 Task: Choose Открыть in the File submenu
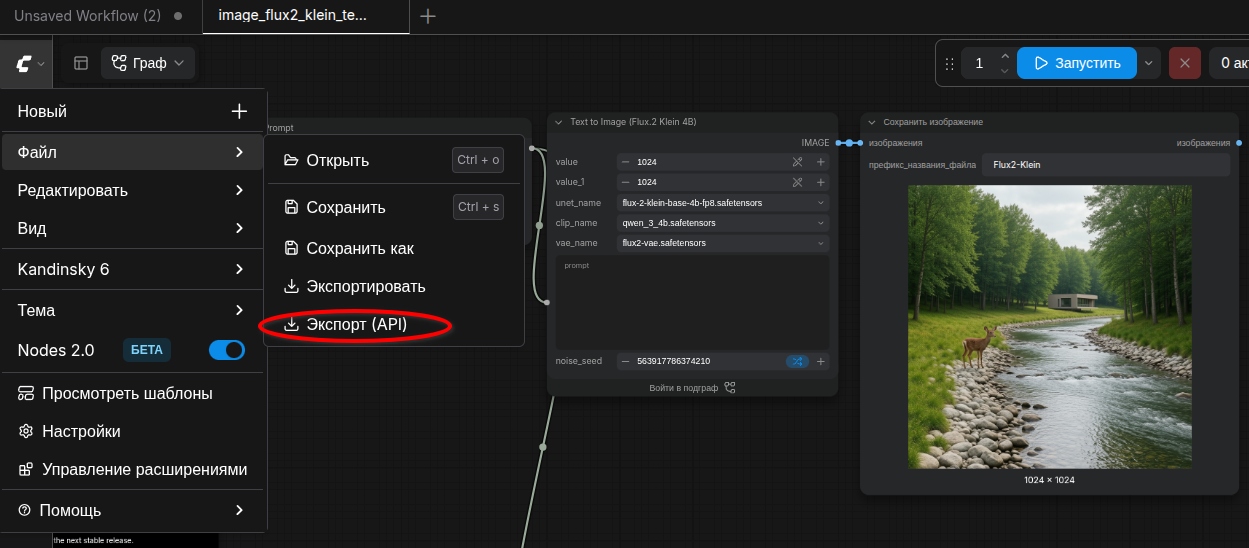[394, 160]
